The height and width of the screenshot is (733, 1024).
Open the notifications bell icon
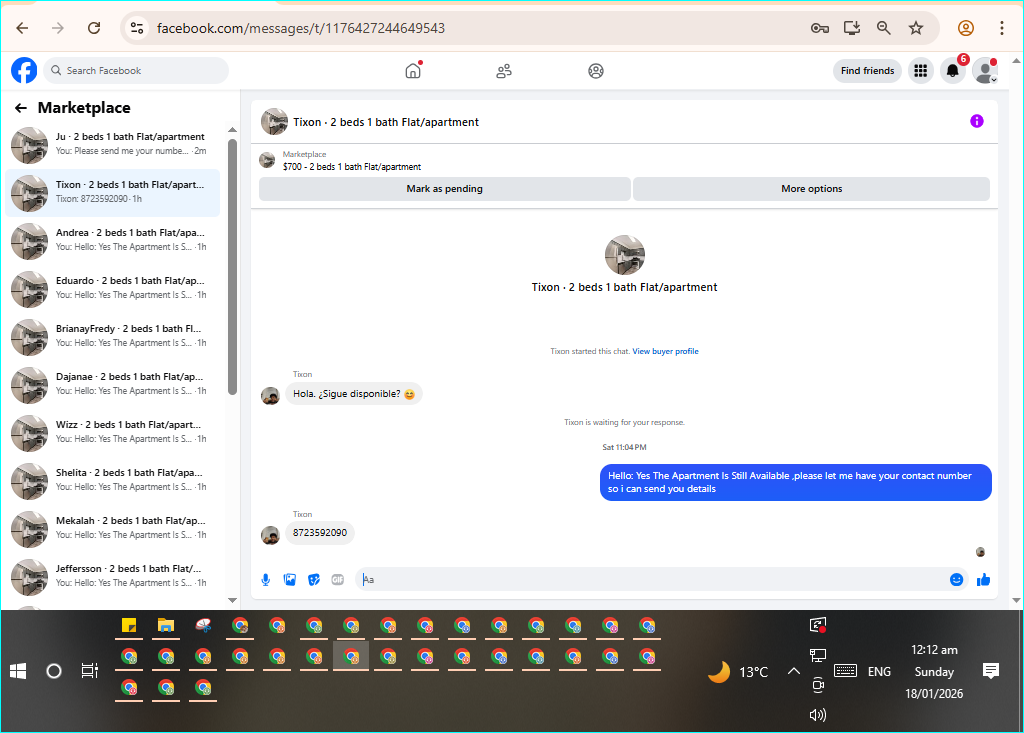click(953, 71)
